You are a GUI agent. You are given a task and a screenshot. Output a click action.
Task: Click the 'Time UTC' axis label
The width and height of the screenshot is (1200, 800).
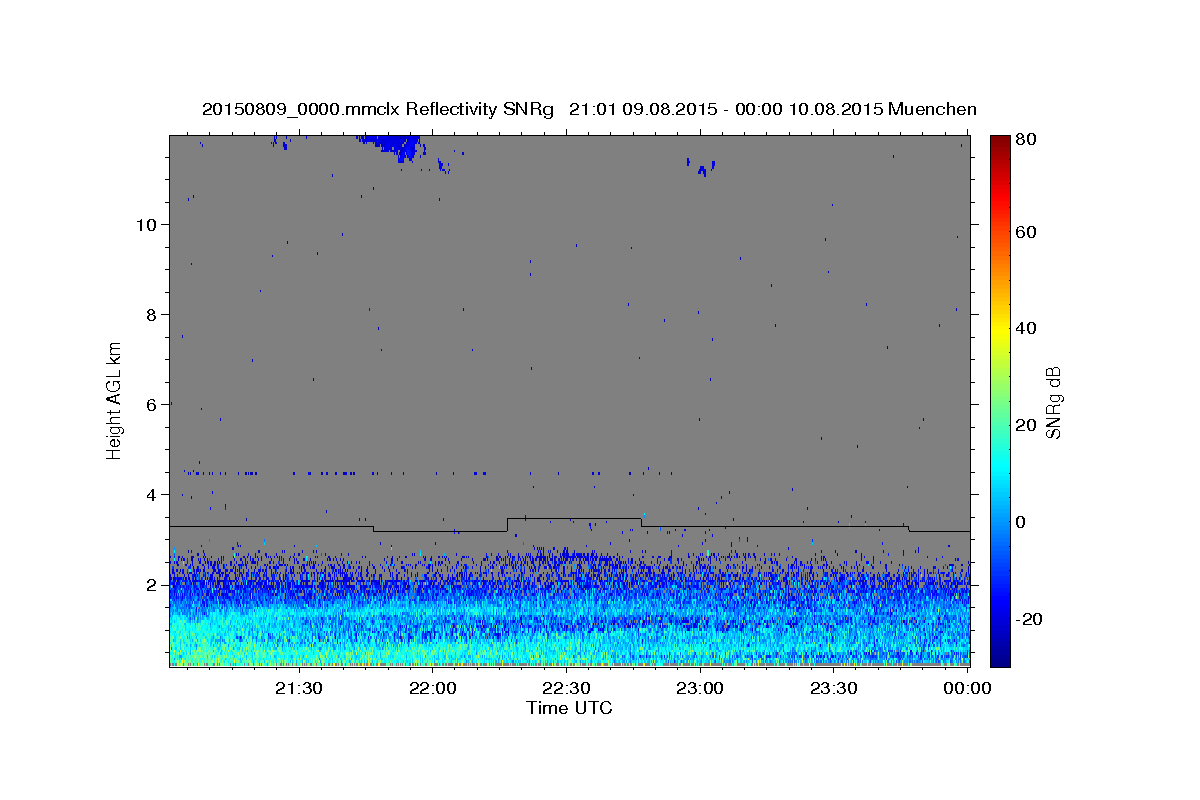point(569,708)
